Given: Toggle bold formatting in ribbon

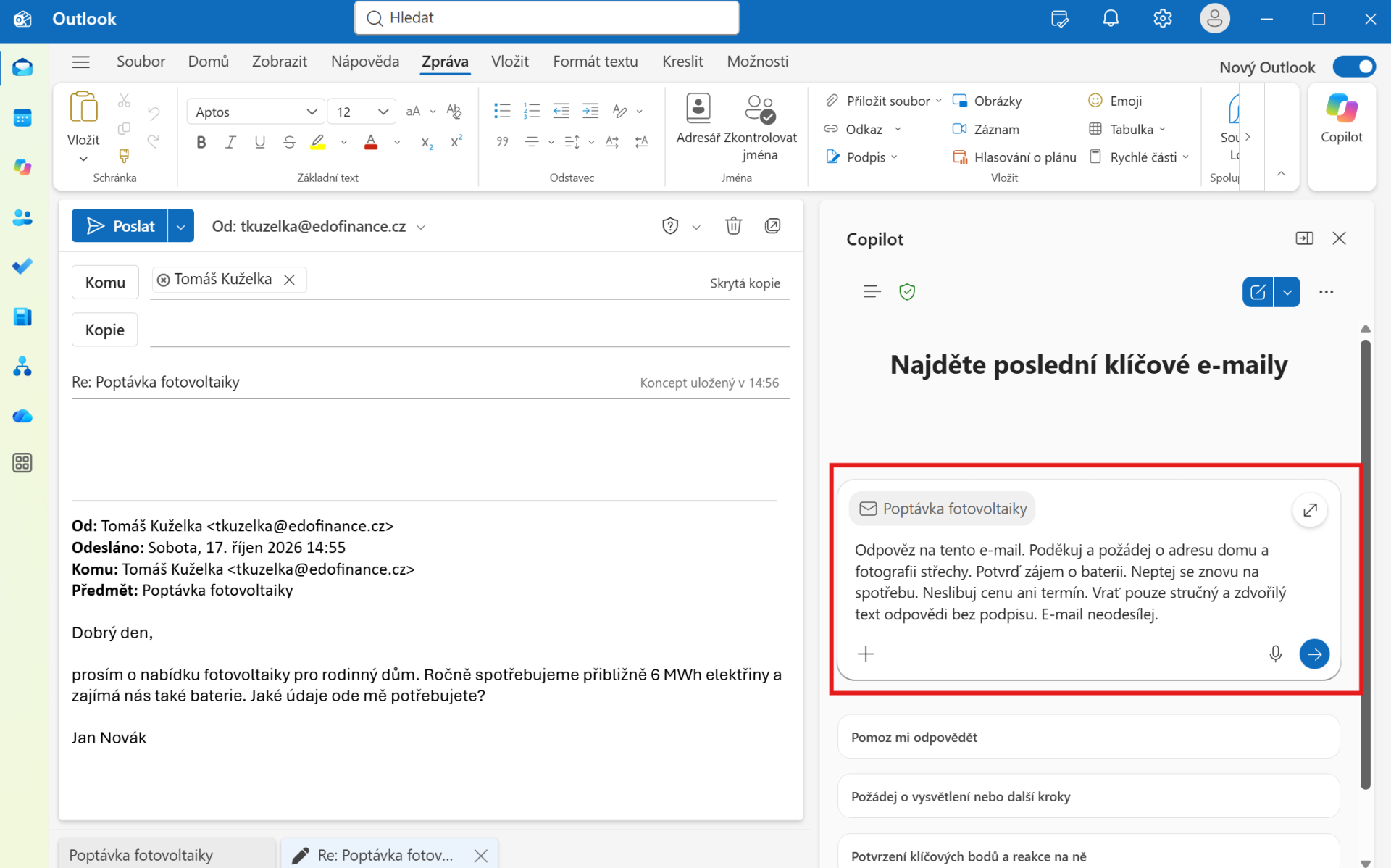Looking at the screenshot, I should click(201, 142).
